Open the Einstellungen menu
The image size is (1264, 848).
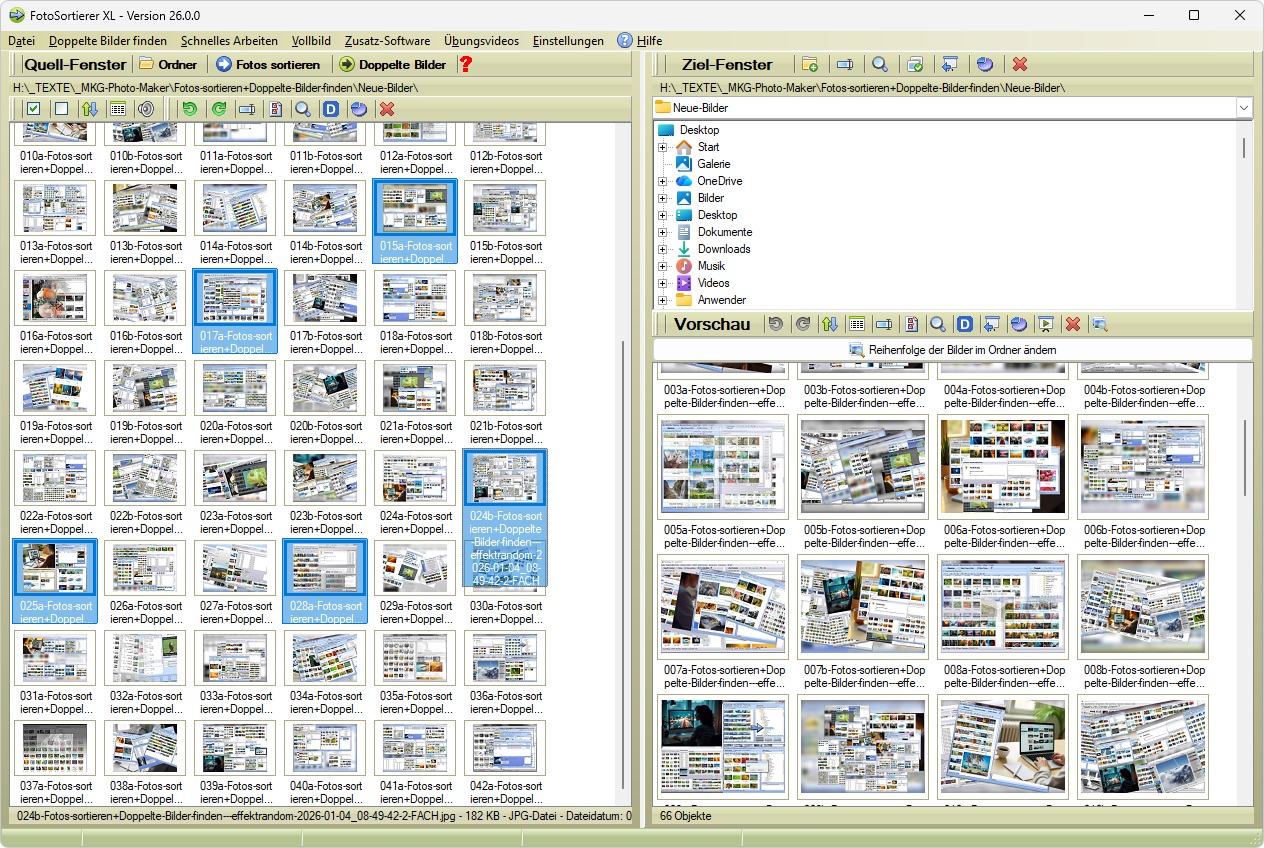(568, 41)
